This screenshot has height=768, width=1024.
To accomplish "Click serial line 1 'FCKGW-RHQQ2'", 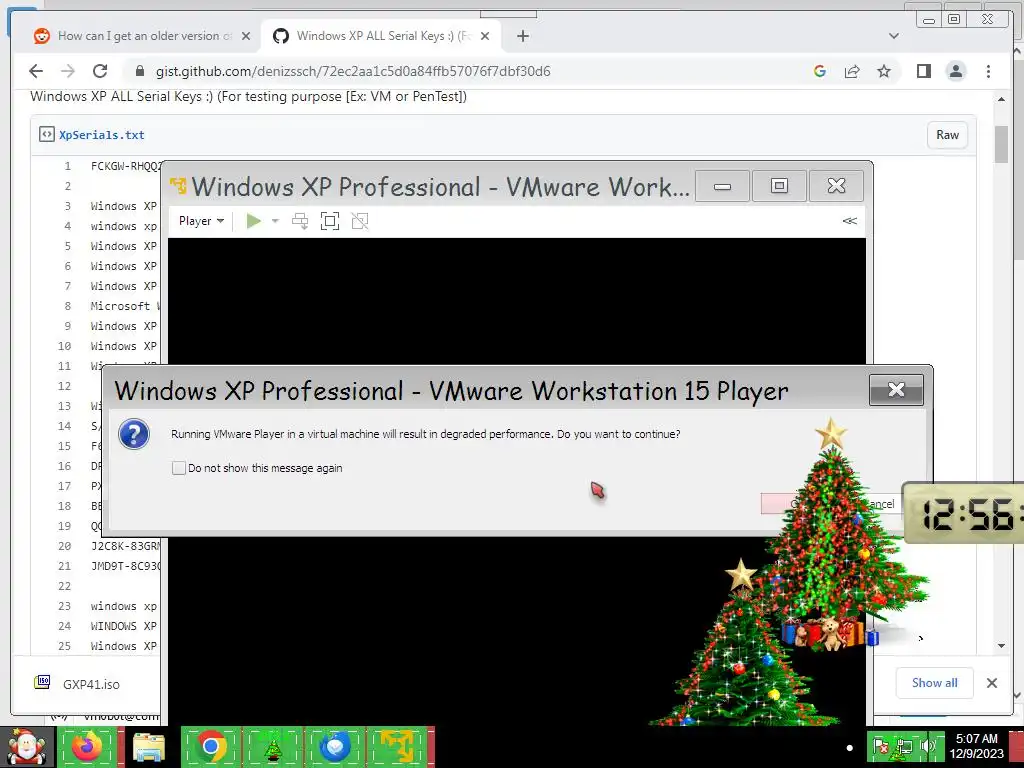I will click(x=127, y=166).
